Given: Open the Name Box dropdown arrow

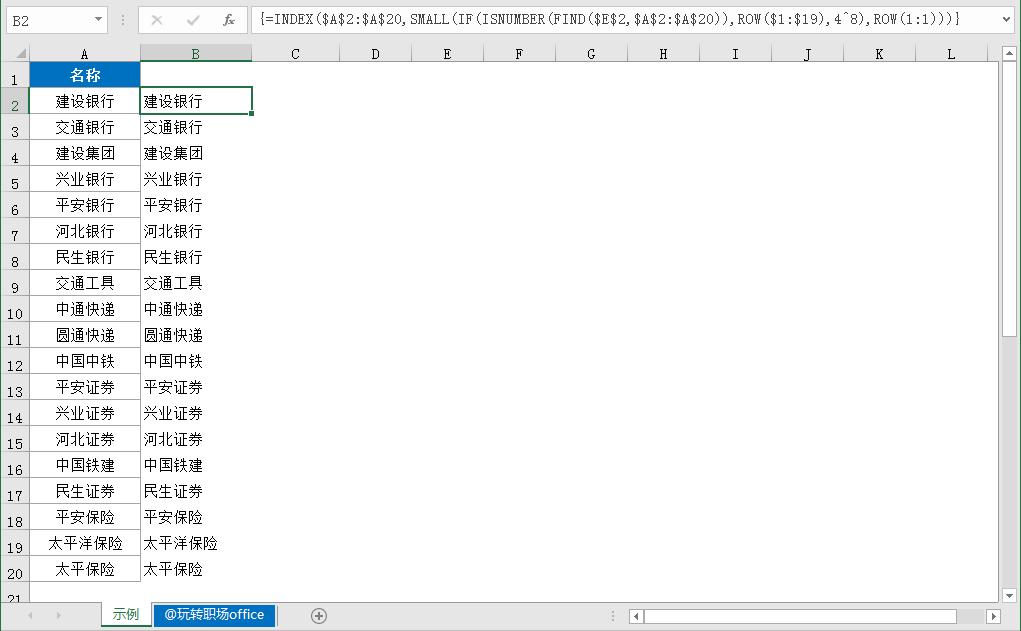Looking at the screenshot, I should [x=98, y=20].
